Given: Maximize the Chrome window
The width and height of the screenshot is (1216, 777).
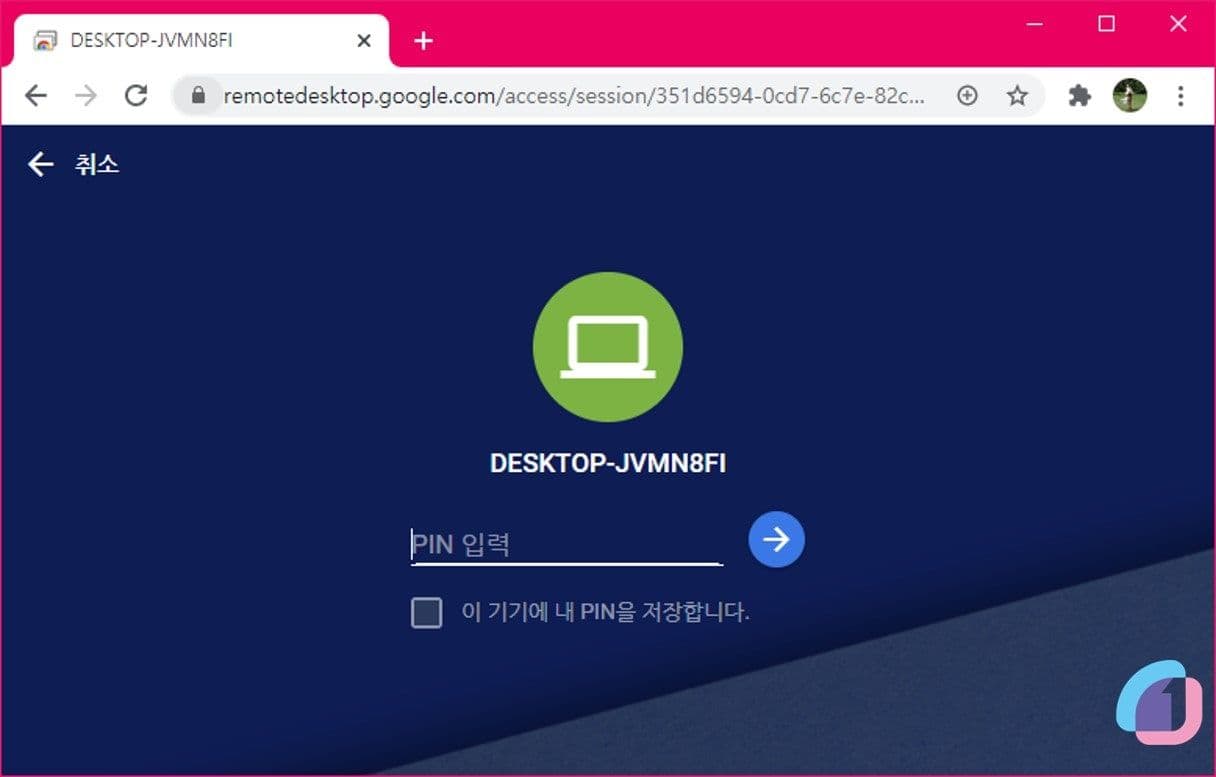Looking at the screenshot, I should [1106, 24].
